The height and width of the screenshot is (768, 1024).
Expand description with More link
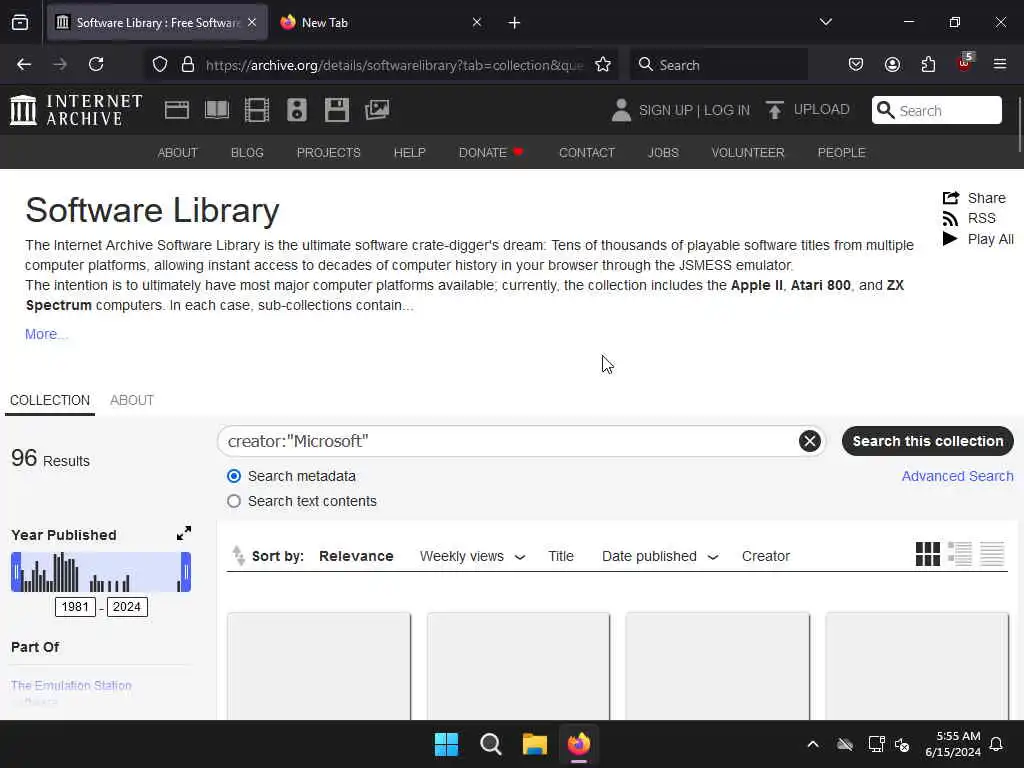click(x=46, y=334)
